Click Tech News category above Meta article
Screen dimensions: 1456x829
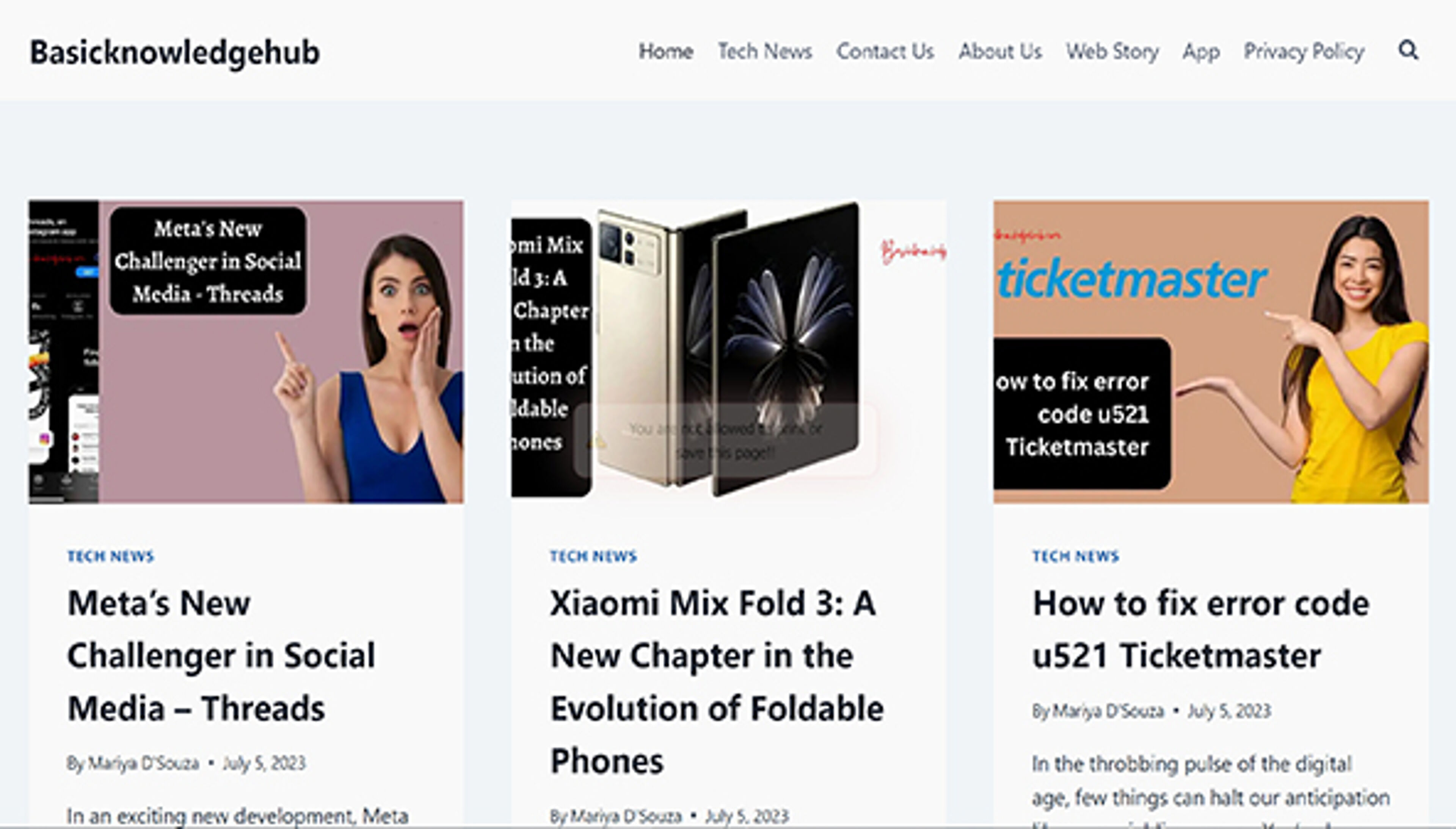tap(110, 556)
